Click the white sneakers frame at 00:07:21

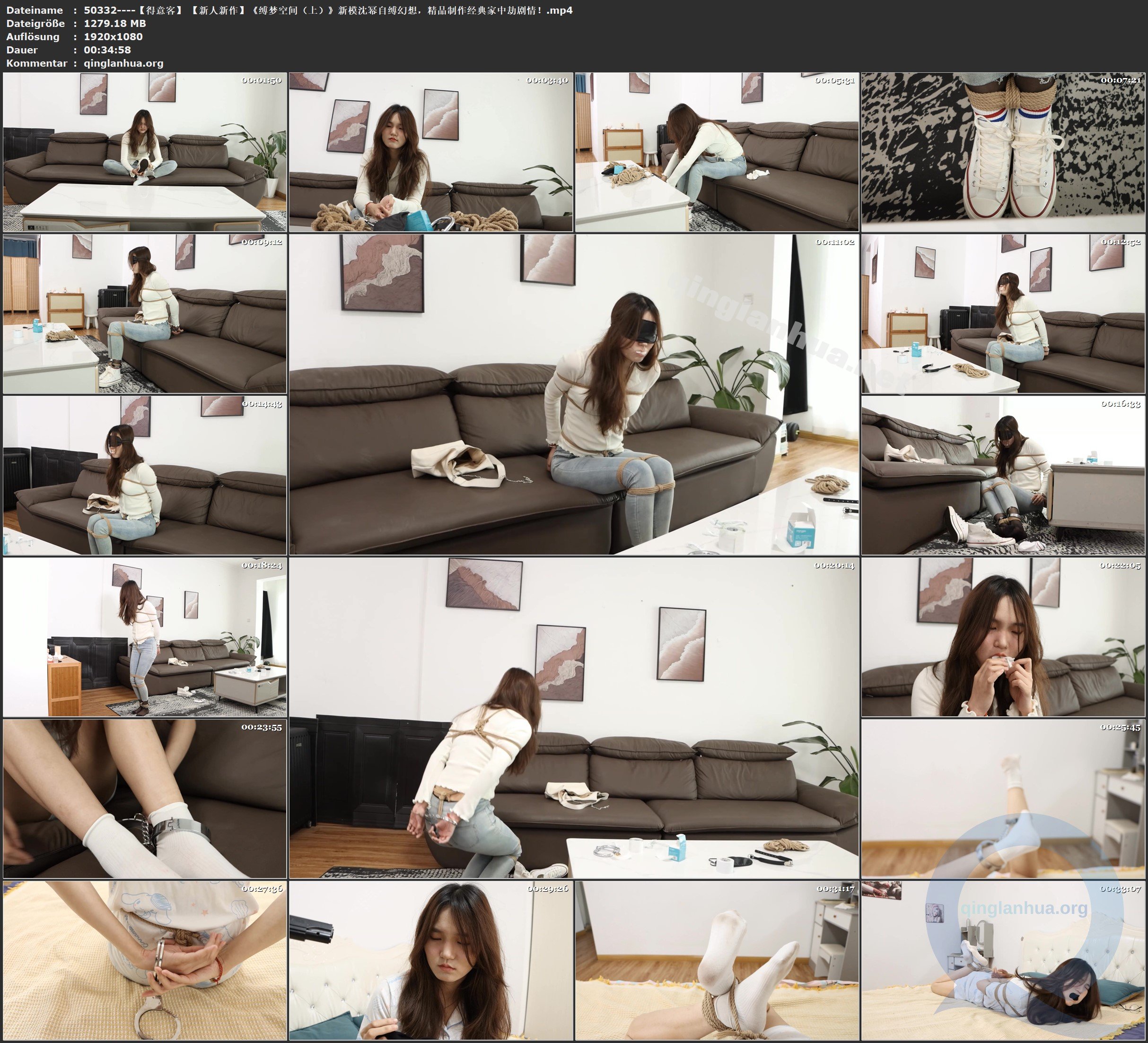click(1003, 151)
